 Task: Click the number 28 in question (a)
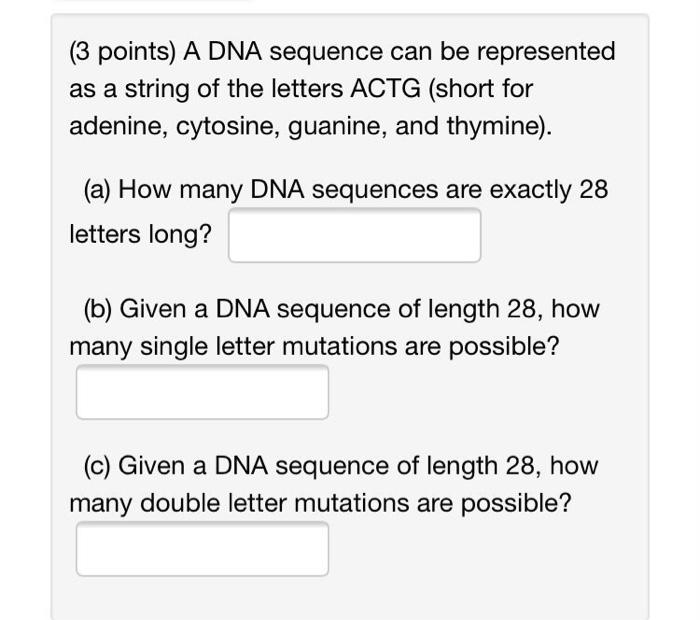tap(594, 189)
